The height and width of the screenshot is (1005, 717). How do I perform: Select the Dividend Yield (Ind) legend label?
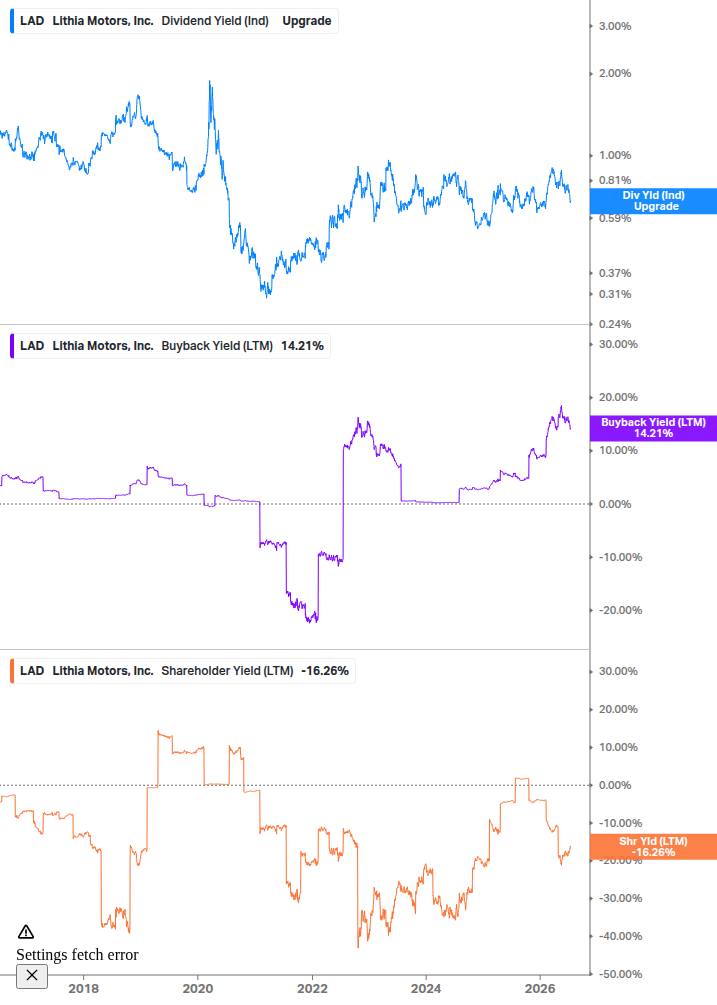coord(215,21)
